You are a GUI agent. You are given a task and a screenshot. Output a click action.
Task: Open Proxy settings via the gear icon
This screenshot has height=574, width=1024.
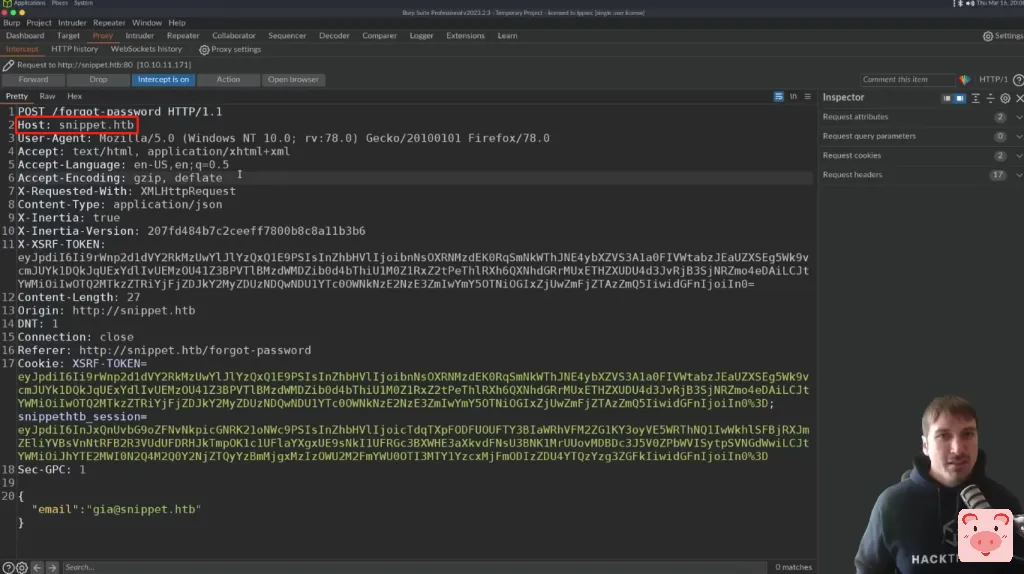(204, 50)
